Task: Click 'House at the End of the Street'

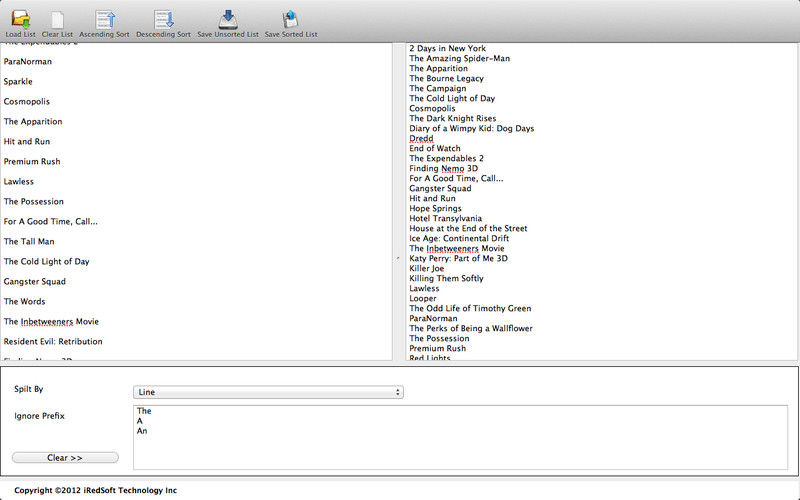Action: click(468, 229)
